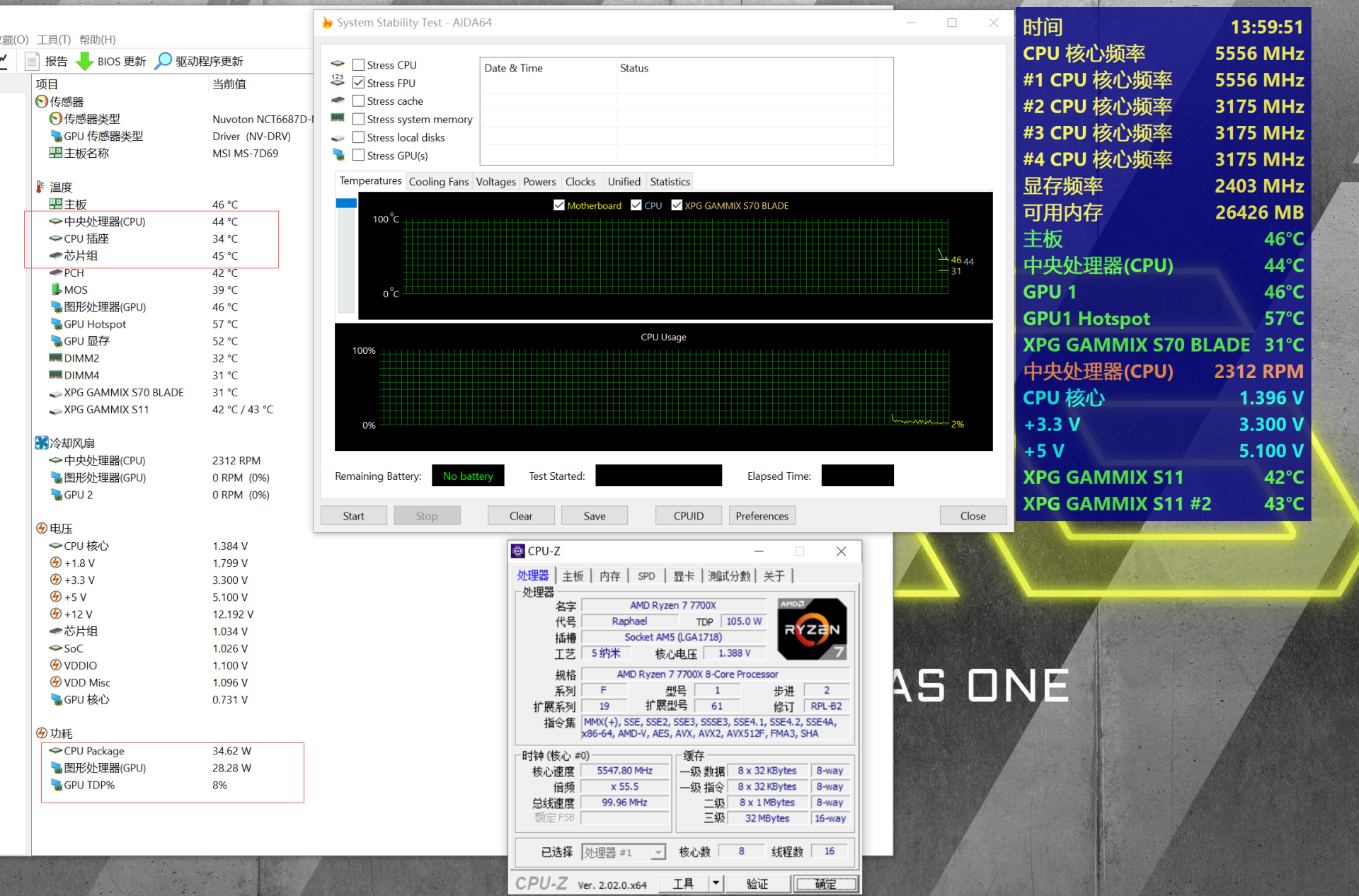
Task: Click the Cooling fan section icon
Action: point(42,444)
